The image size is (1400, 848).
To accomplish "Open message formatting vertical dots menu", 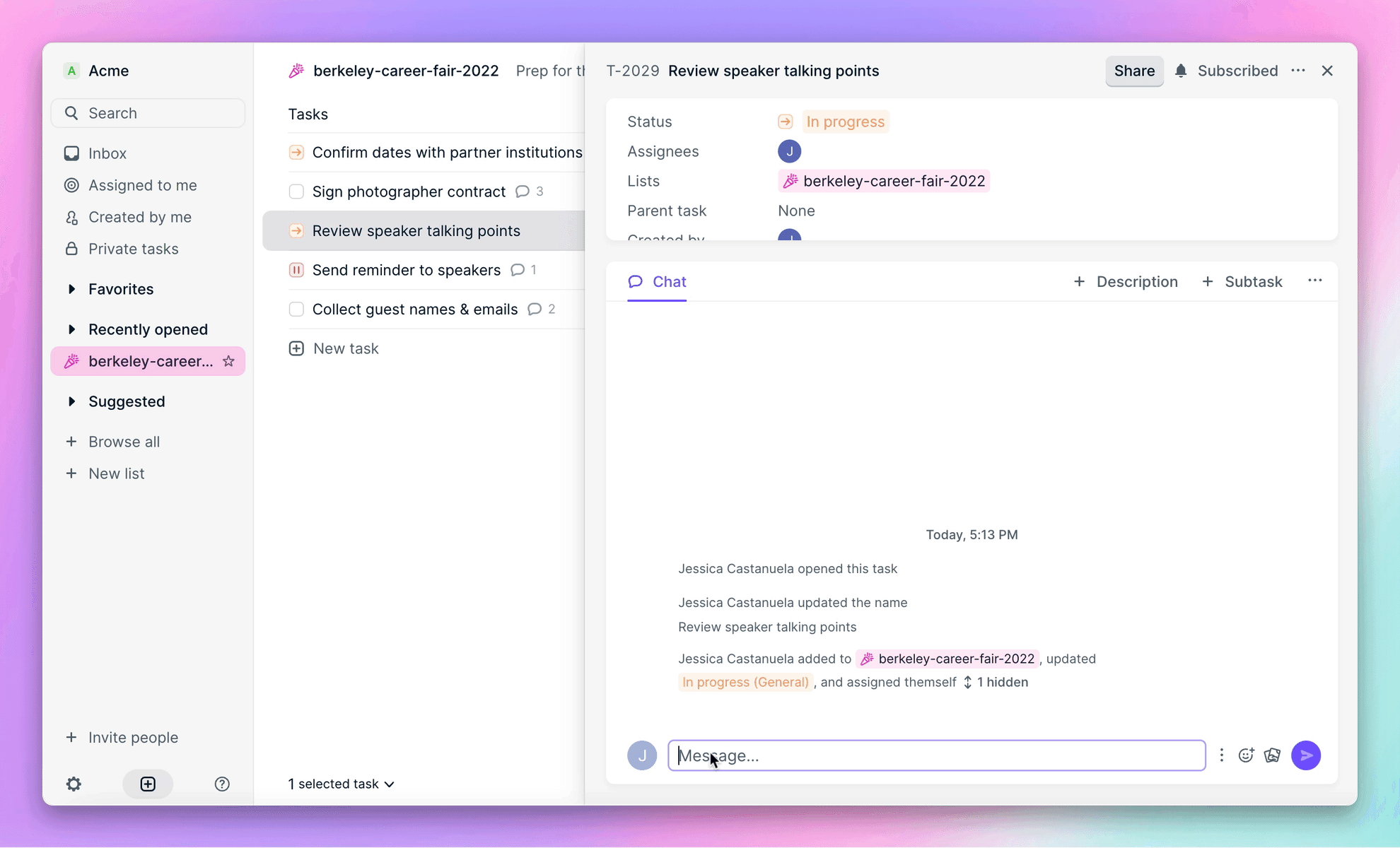I will click(x=1221, y=755).
